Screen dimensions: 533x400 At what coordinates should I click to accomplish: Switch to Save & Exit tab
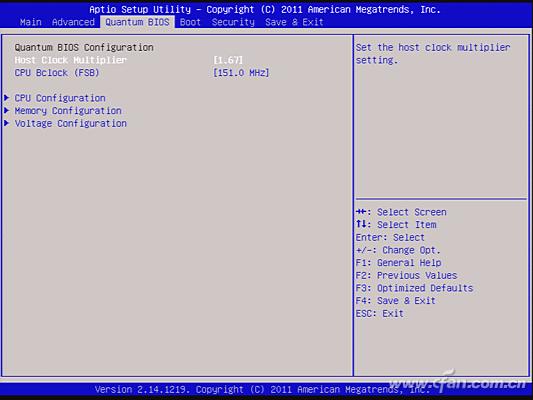(294, 22)
